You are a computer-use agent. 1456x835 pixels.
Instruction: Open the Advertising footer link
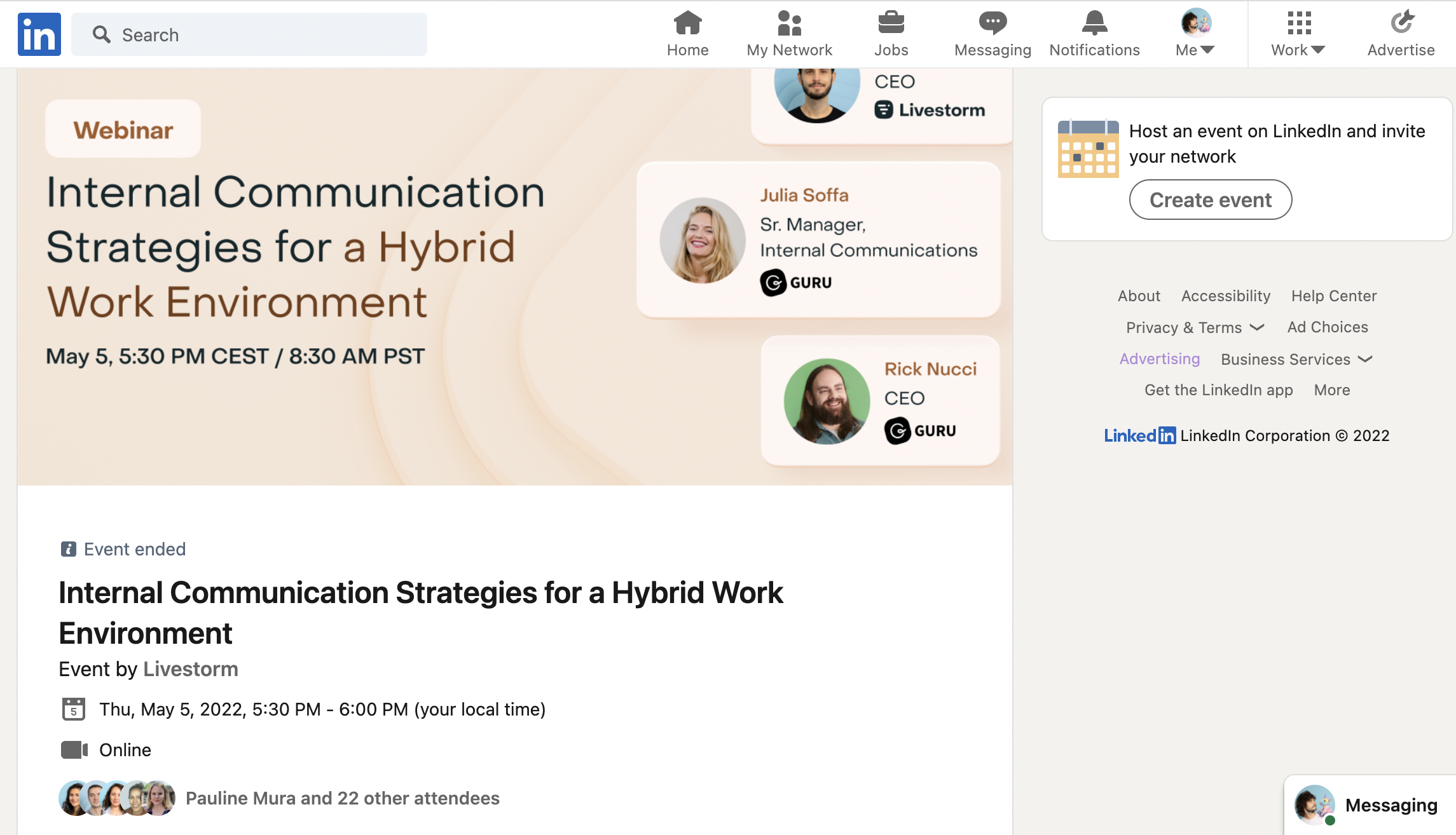[x=1160, y=358]
